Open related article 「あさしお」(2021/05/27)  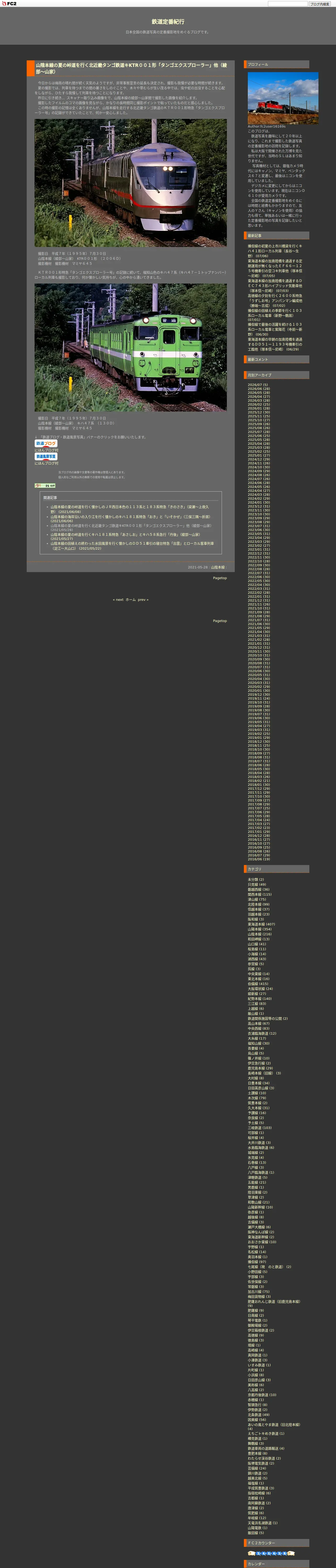(125, 536)
